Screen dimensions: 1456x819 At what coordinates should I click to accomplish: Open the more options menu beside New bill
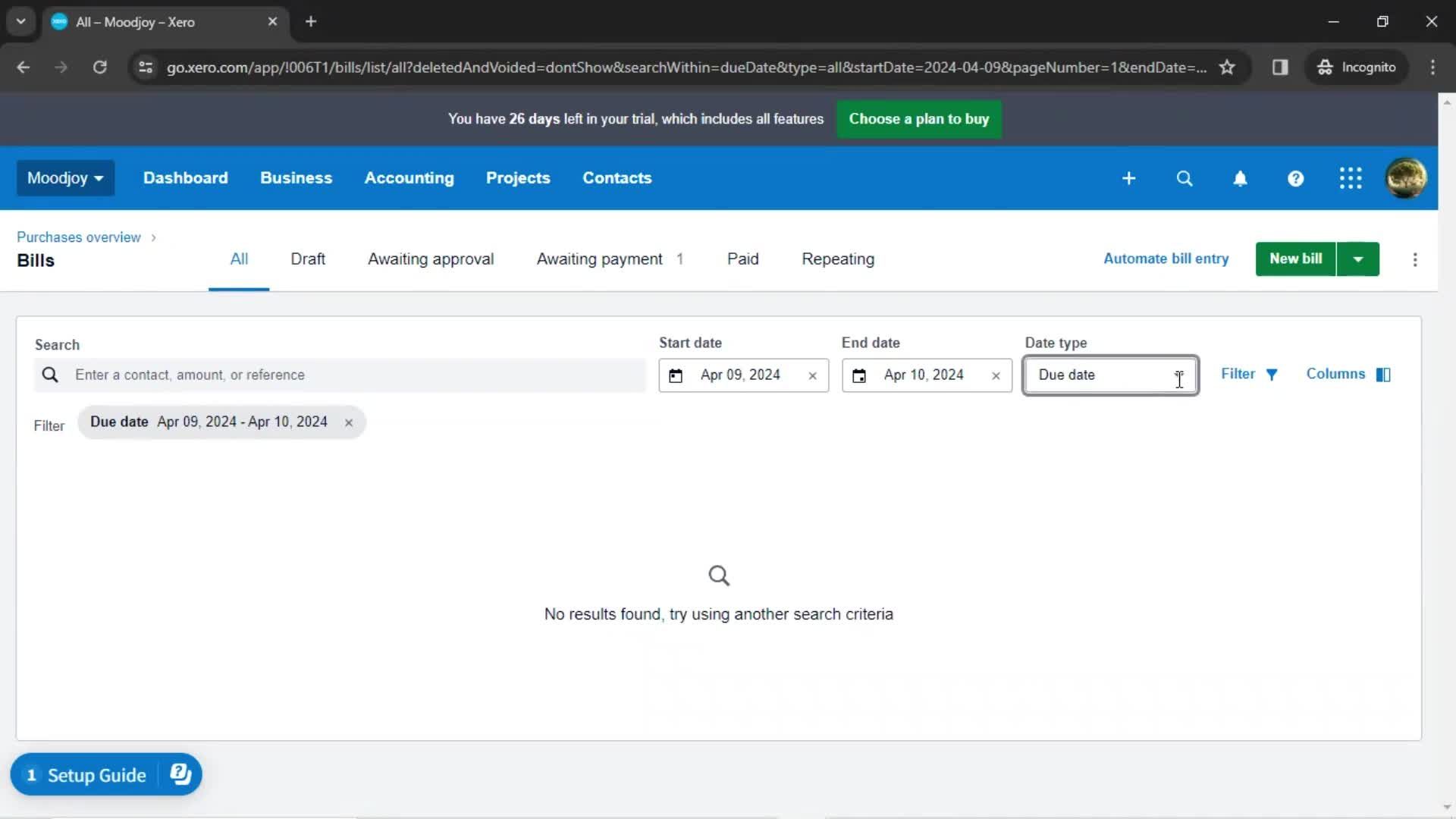click(1415, 259)
